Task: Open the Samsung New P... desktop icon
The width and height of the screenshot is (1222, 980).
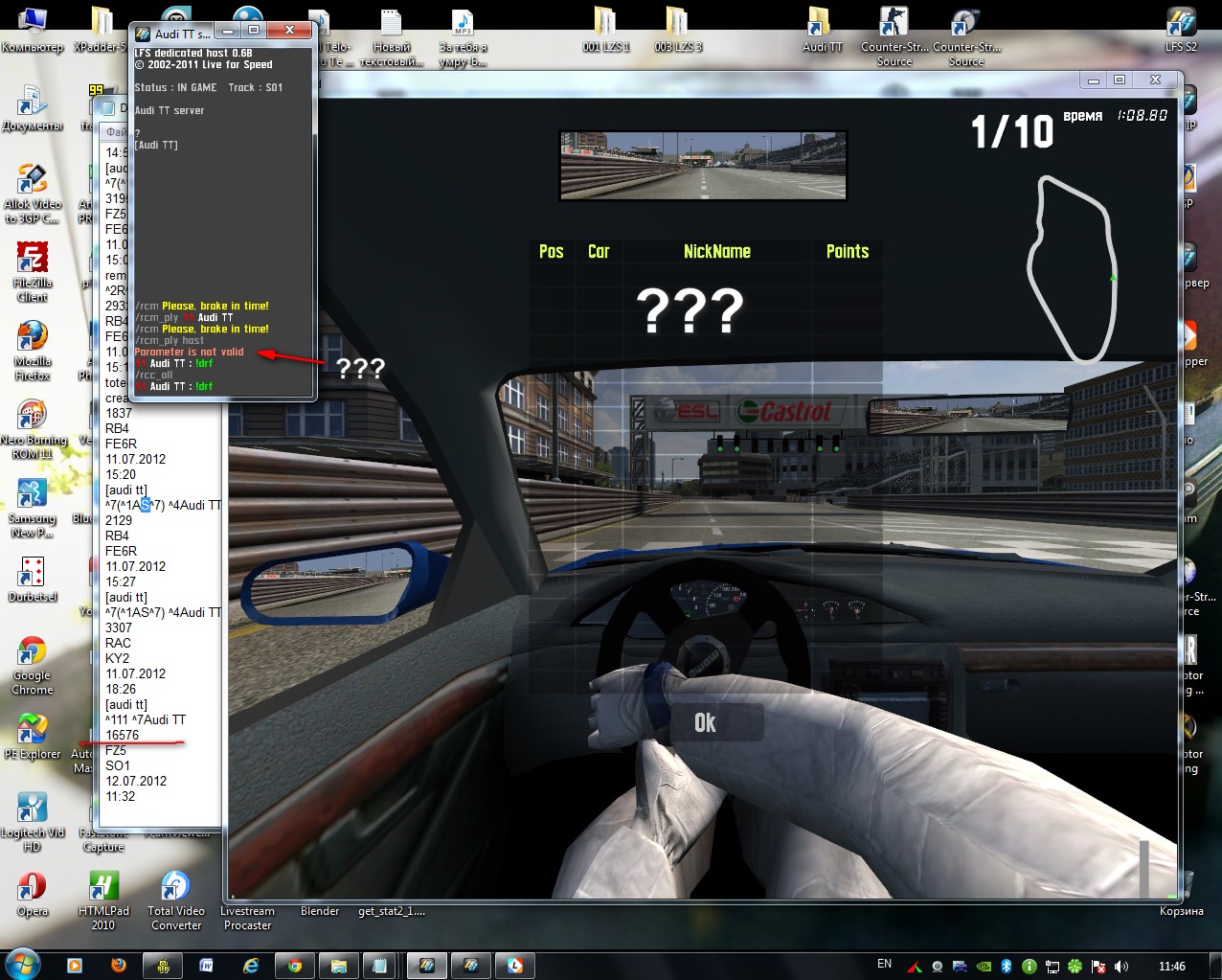Action: [x=32, y=509]
